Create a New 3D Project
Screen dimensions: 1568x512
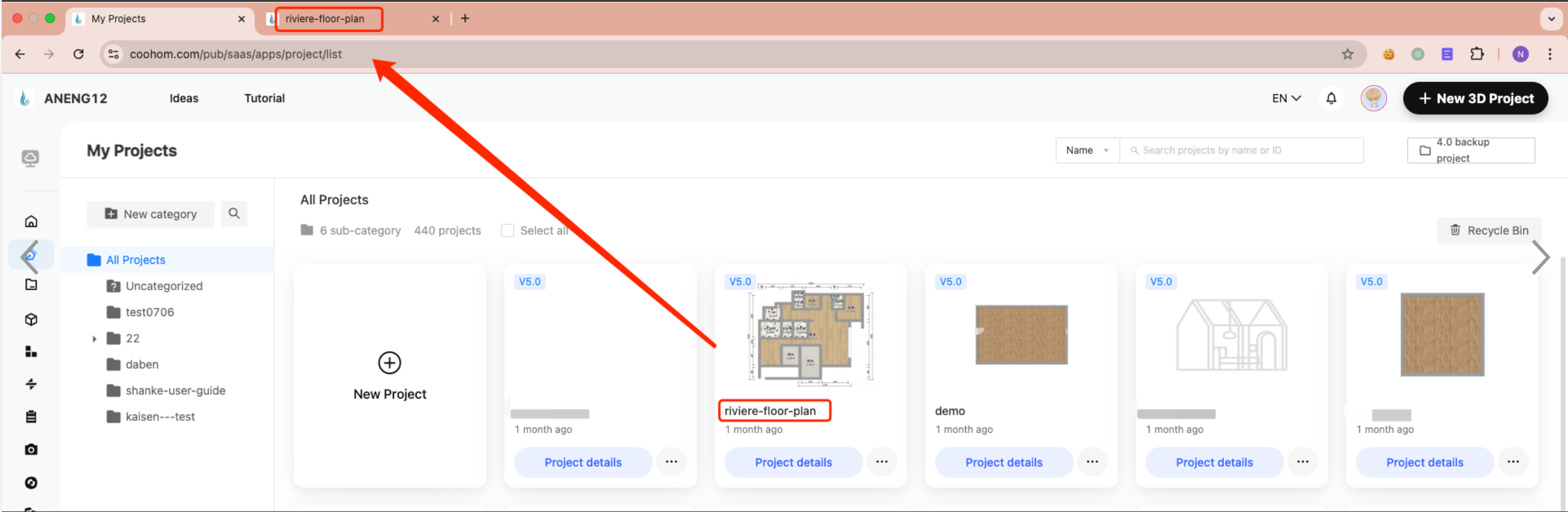coord(1475,99)
